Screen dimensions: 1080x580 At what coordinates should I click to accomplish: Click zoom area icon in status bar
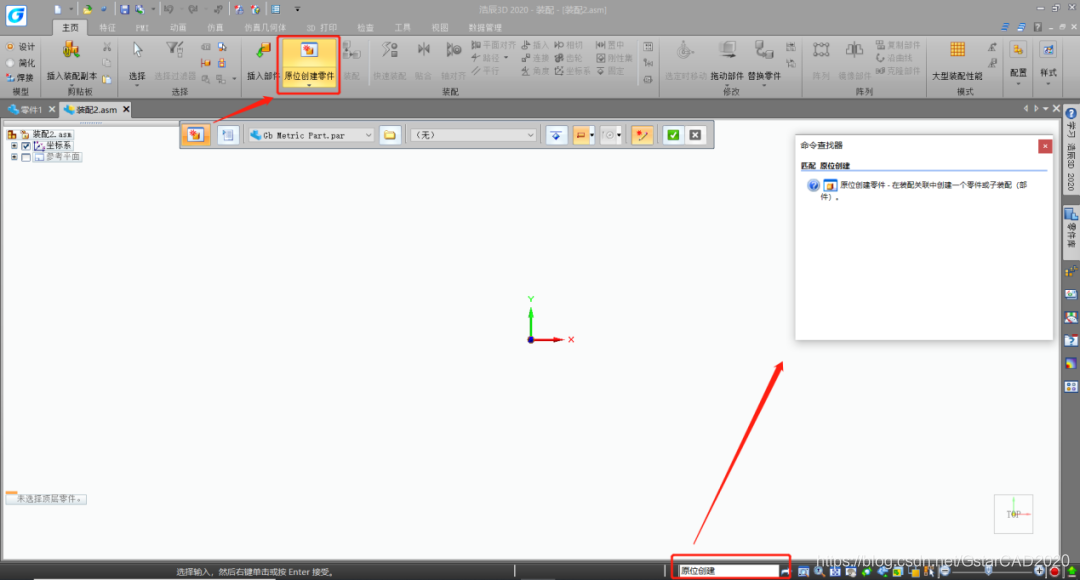coord(803,571)
